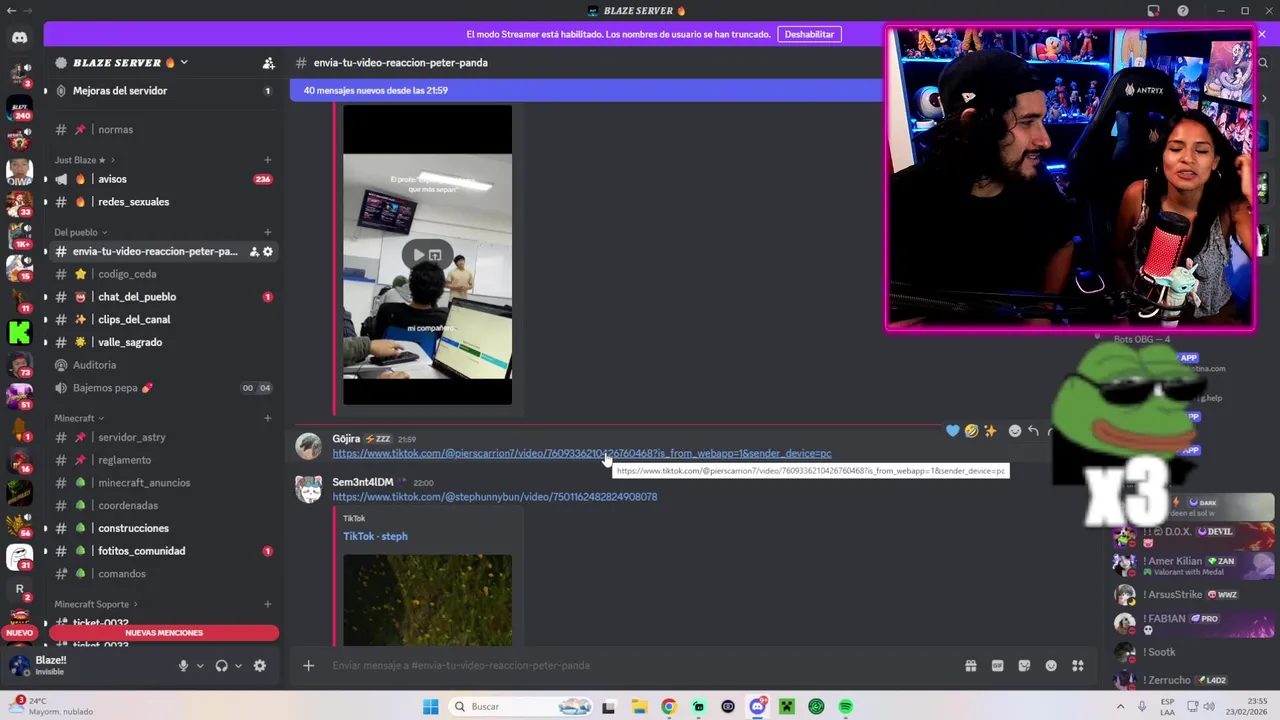1280x720 pixels.
Task: Open the emoji picker in message bar
Action: pos(1051,666)
